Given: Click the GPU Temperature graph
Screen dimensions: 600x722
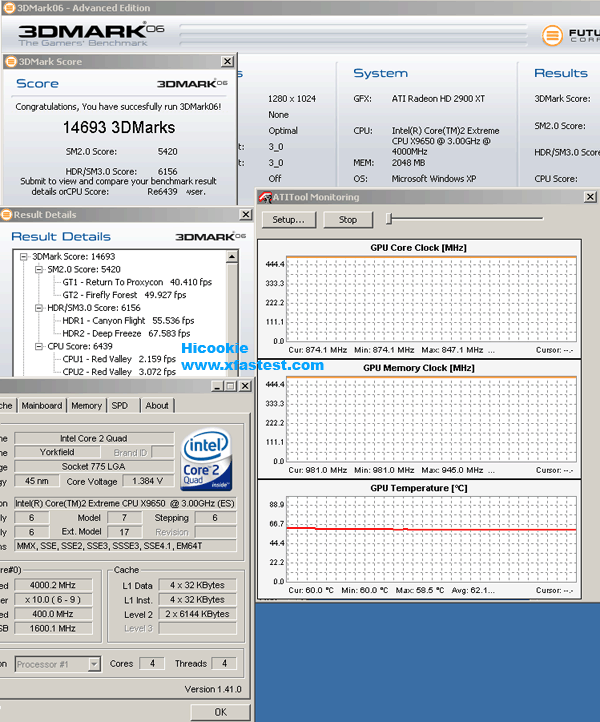Looking at the screenshot, I should (x=431, y=539).
